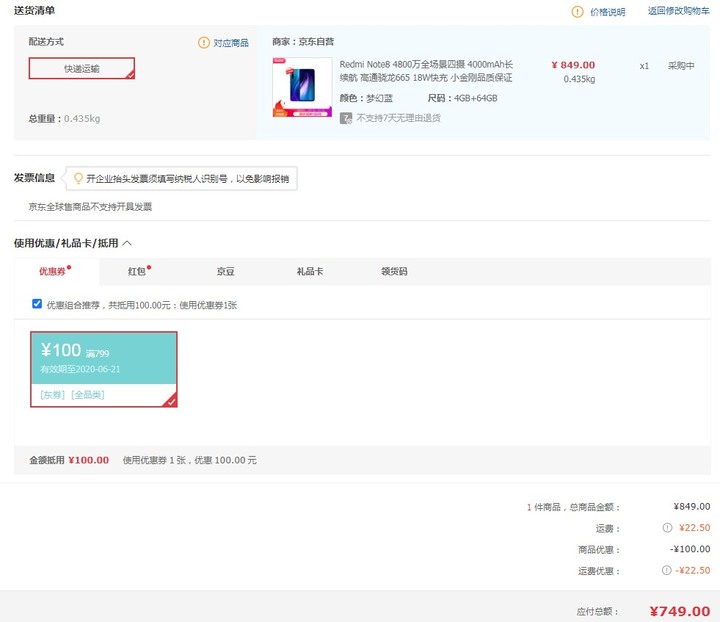720x622 pixels.
Task: Switch to the 优惠券 tab
Action: [56, 271]
